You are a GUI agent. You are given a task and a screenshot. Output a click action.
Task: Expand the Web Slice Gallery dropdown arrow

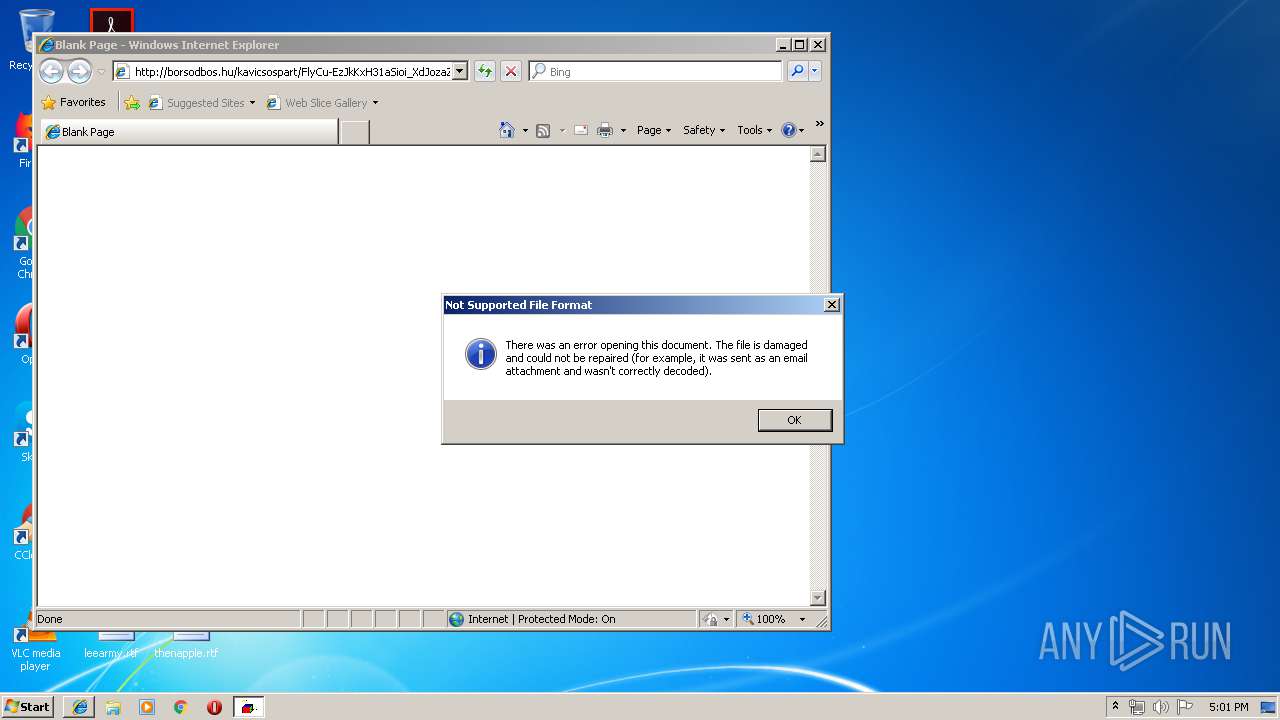[x=375, y=103]
